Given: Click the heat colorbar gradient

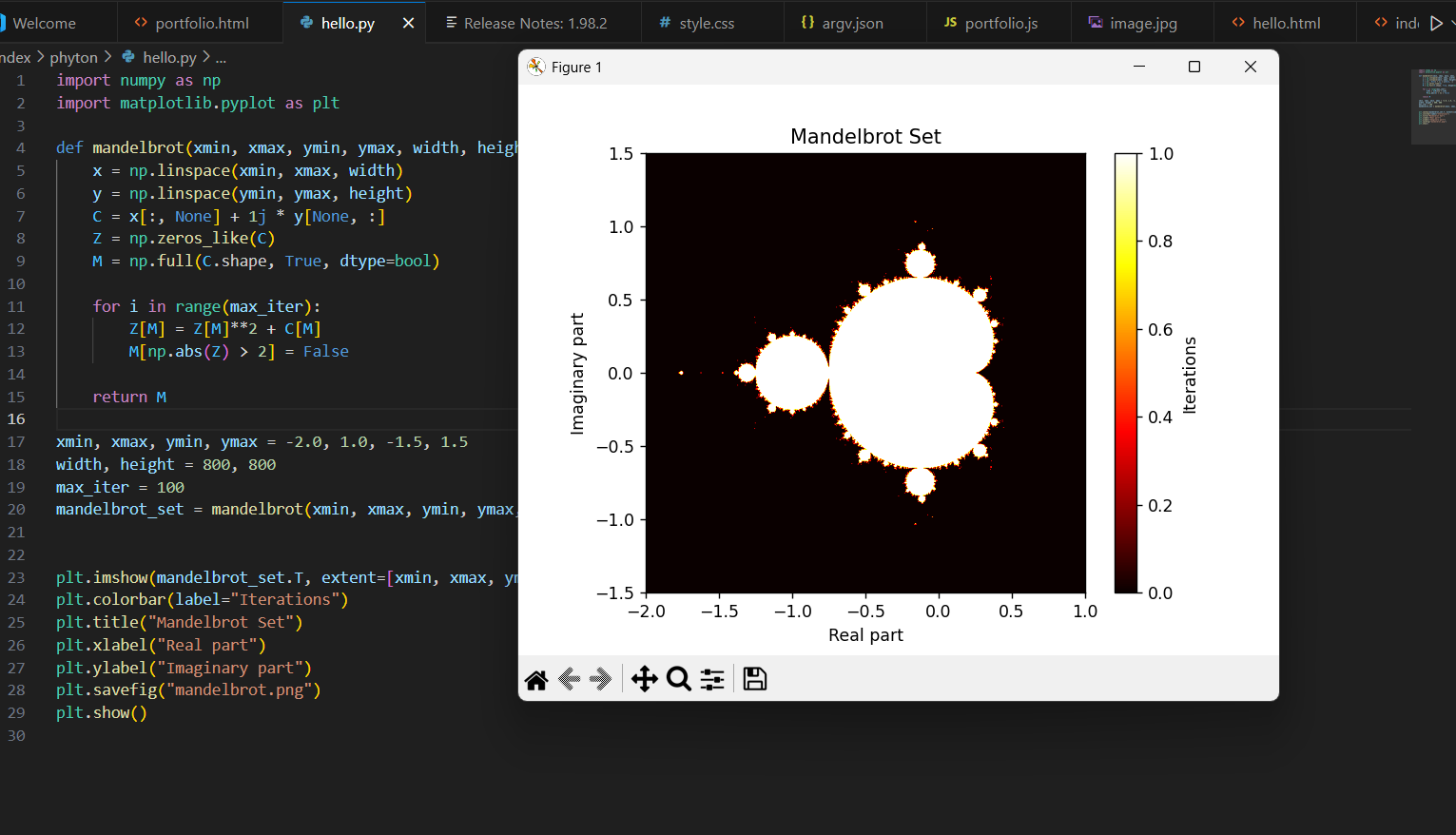Looking at the screenshot, I should pyautogui.click(x=1126, y=373).
